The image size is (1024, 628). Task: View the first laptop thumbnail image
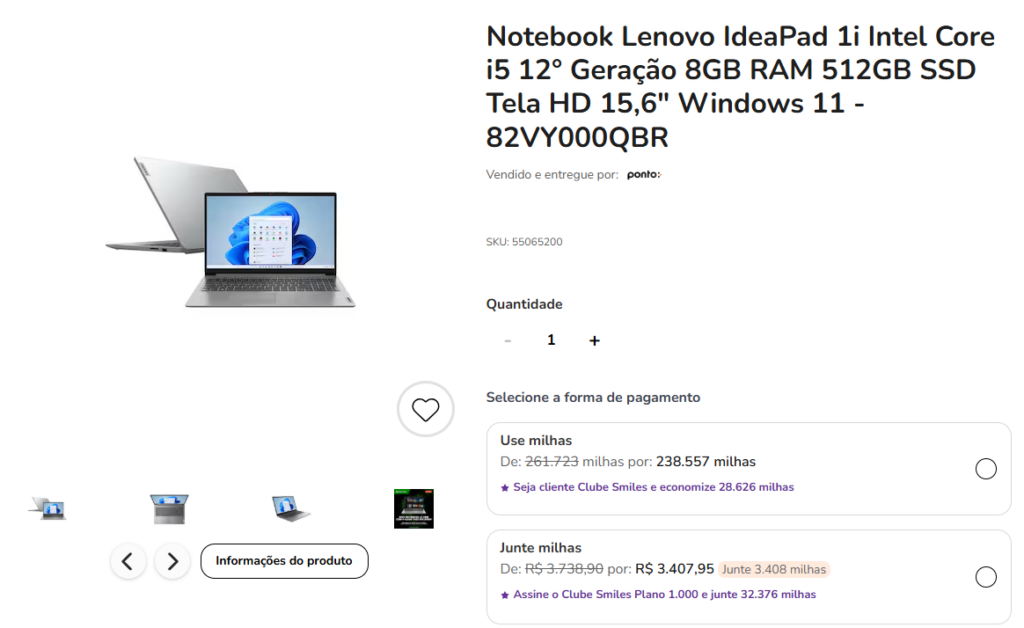(x=47, y=508)
